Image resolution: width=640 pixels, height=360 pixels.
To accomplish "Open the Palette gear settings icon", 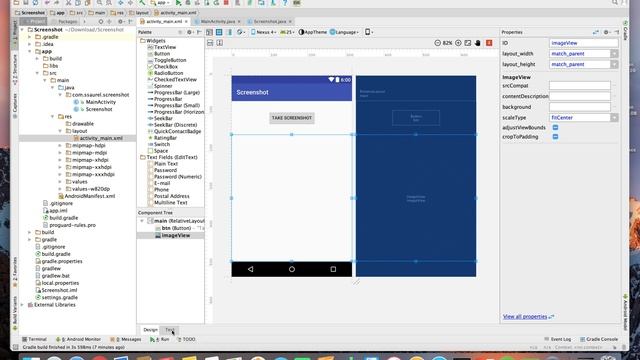I will pos(190,32).
